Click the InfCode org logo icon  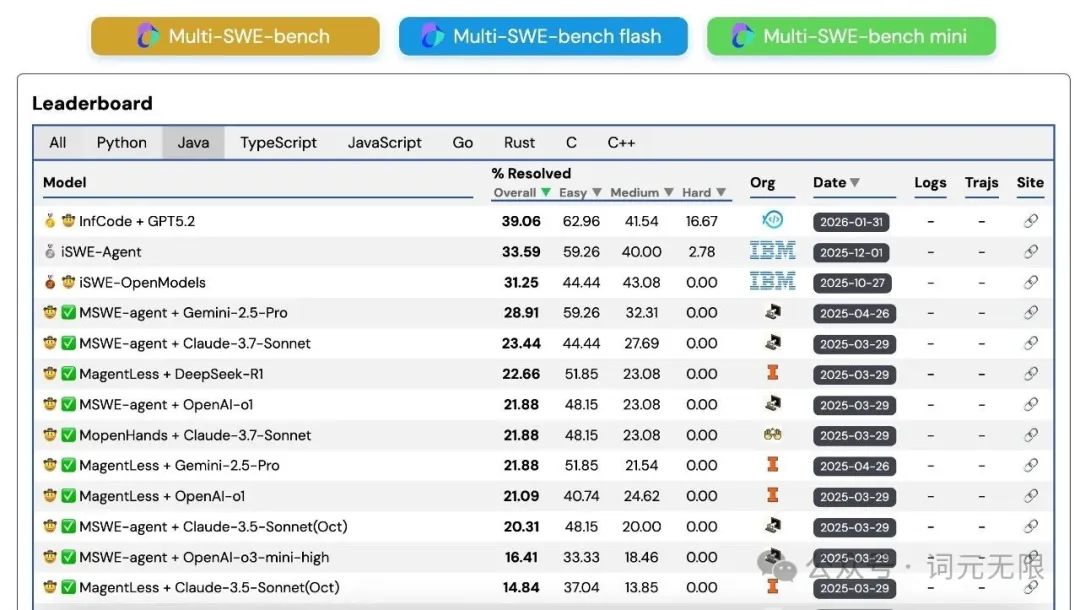pyautogui.click(x=773, y=220)
